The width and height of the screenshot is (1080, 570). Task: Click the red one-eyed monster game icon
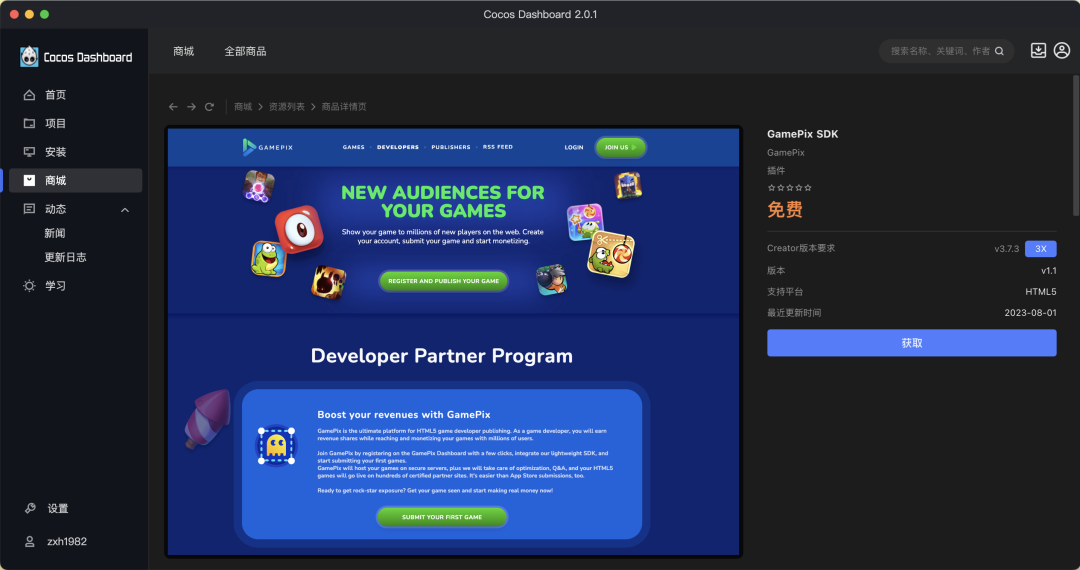coord(300,230)
